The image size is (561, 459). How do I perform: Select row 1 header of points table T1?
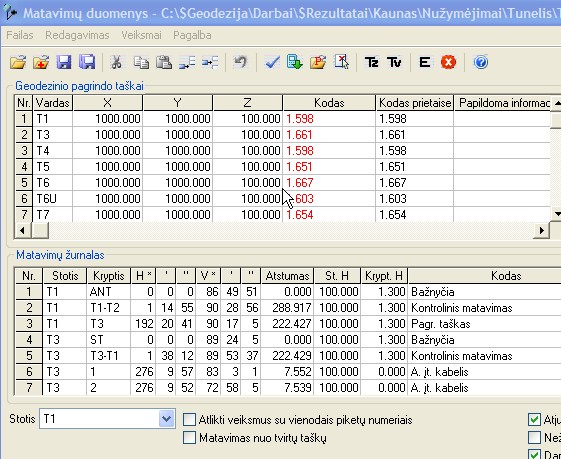click(24, 119)
